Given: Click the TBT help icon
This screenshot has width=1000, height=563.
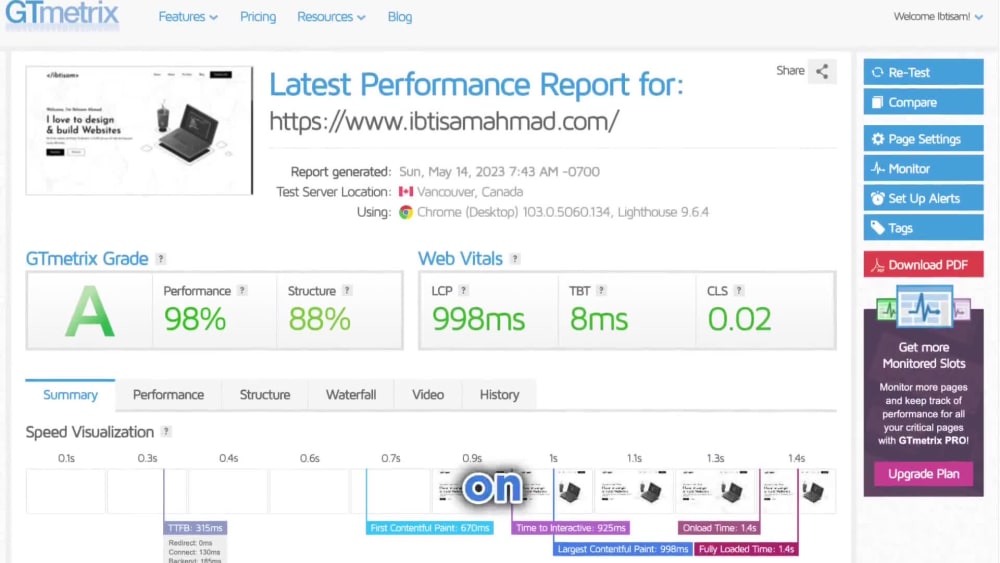Looking at the screenshot, I should 601,291.
